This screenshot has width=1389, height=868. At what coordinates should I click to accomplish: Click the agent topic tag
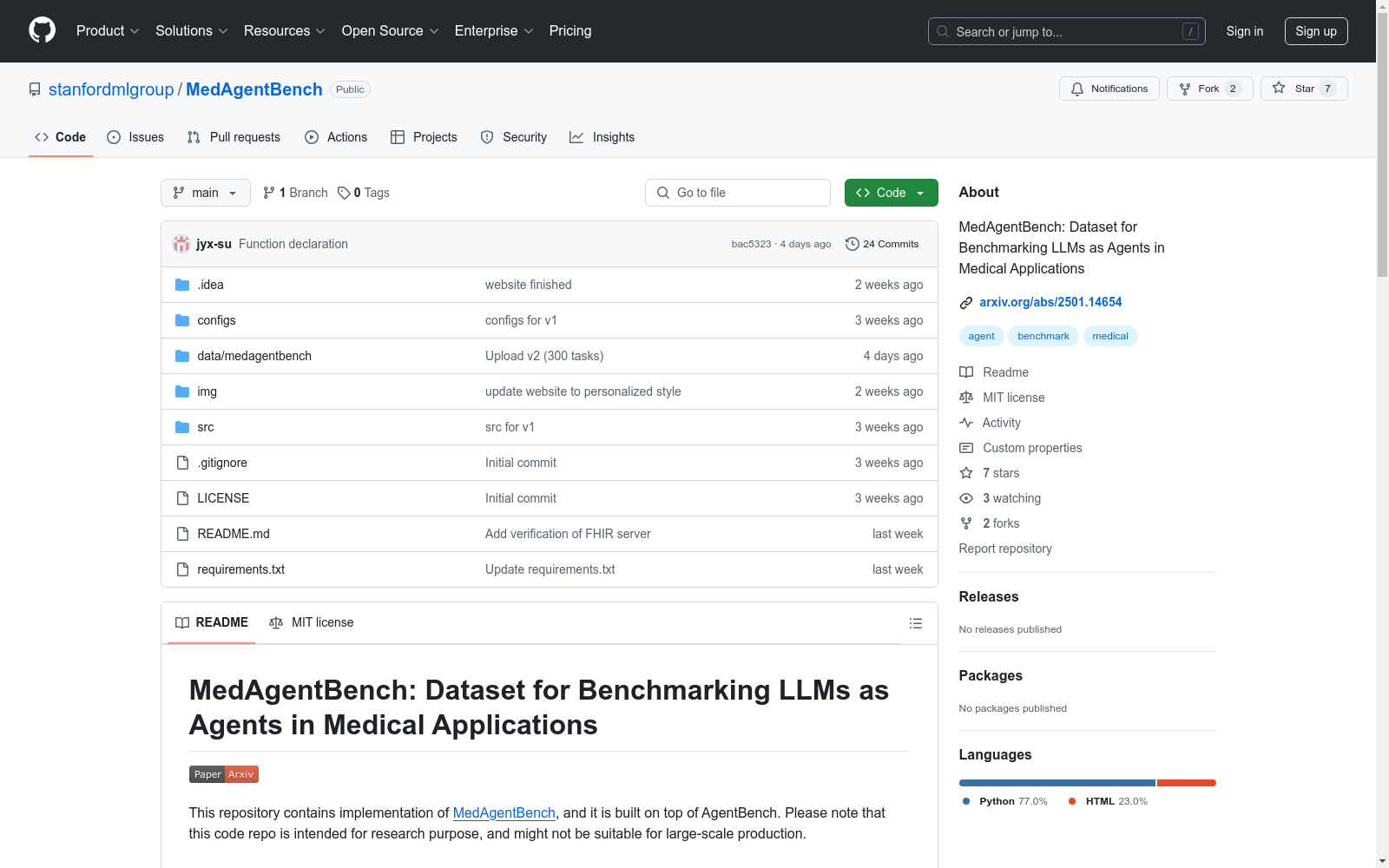pos(982,336)
